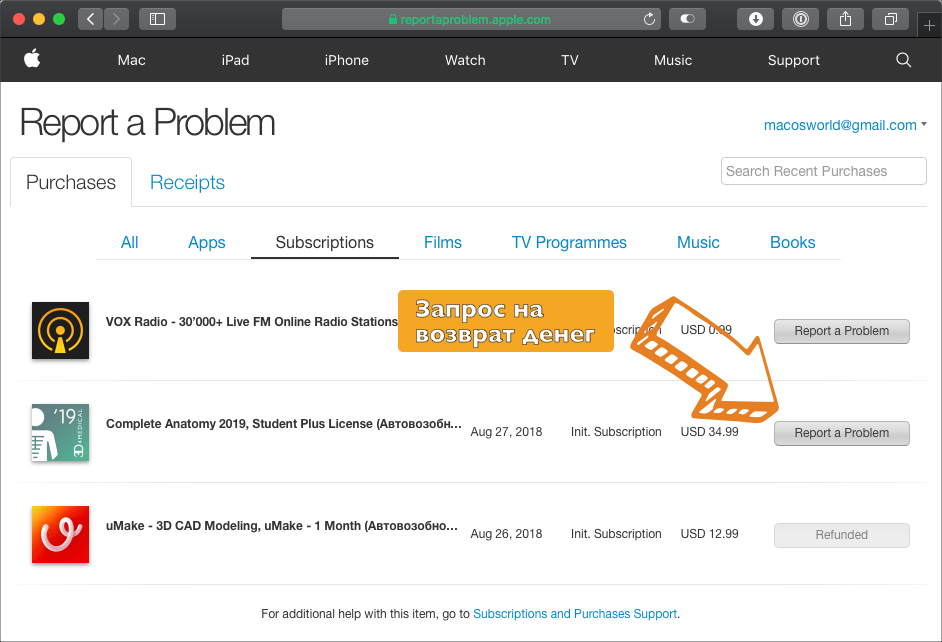The image size is (942, 642).
Task: Show the Safari tab overview
Action: pos(891,19)
